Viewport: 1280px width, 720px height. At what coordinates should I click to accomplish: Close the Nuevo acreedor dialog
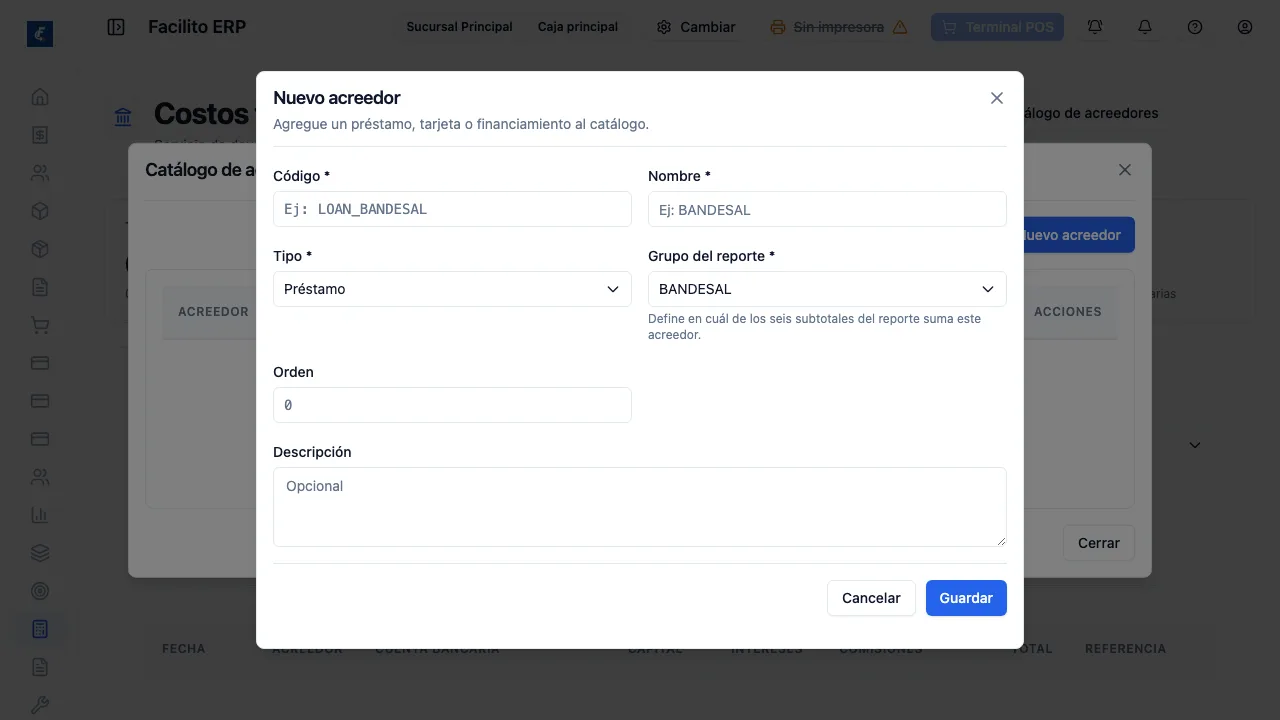point(996,98)
